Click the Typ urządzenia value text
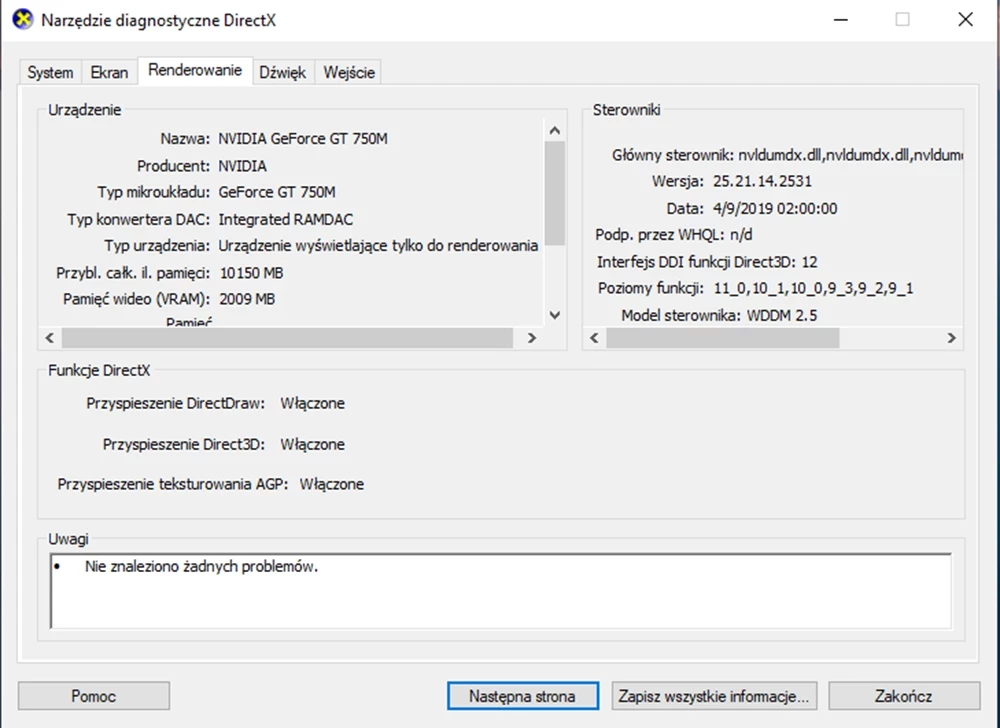This screenshot has width=1000, height=728. (x=378, y=245)
